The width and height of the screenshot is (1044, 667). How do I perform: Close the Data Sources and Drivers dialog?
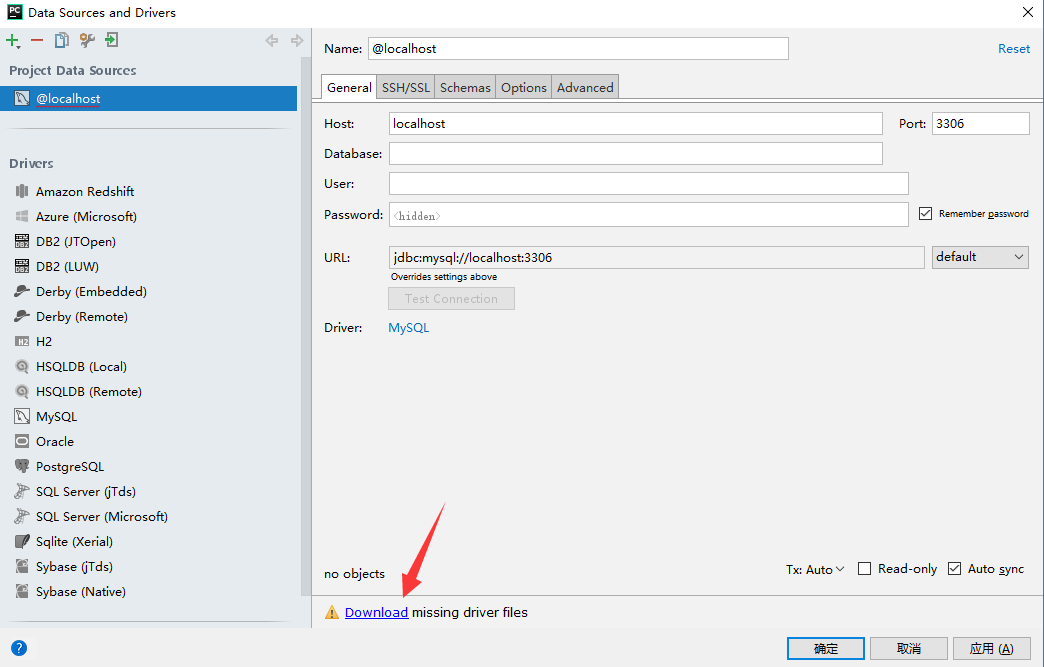click(x=1027, y=12)
